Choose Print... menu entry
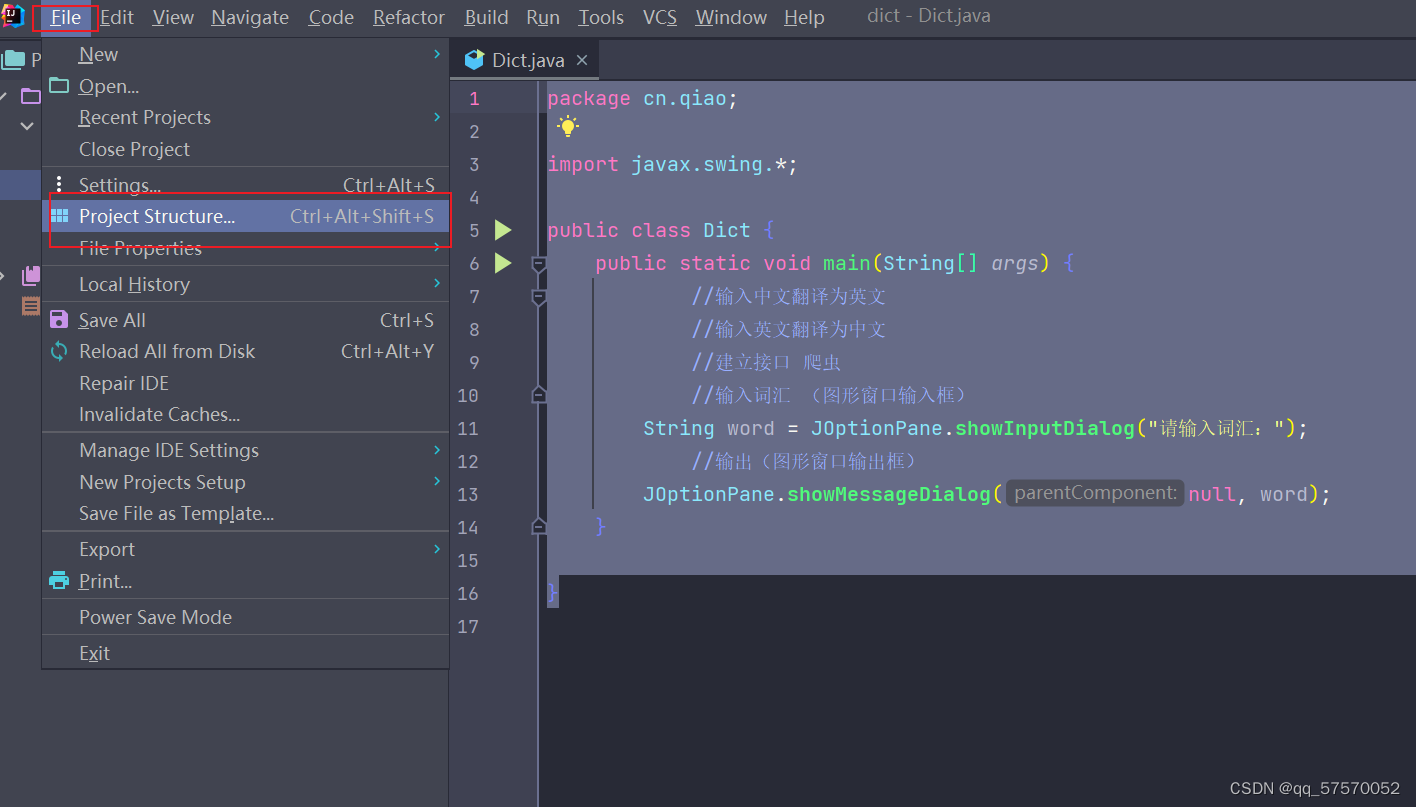 tap(245, 581)
